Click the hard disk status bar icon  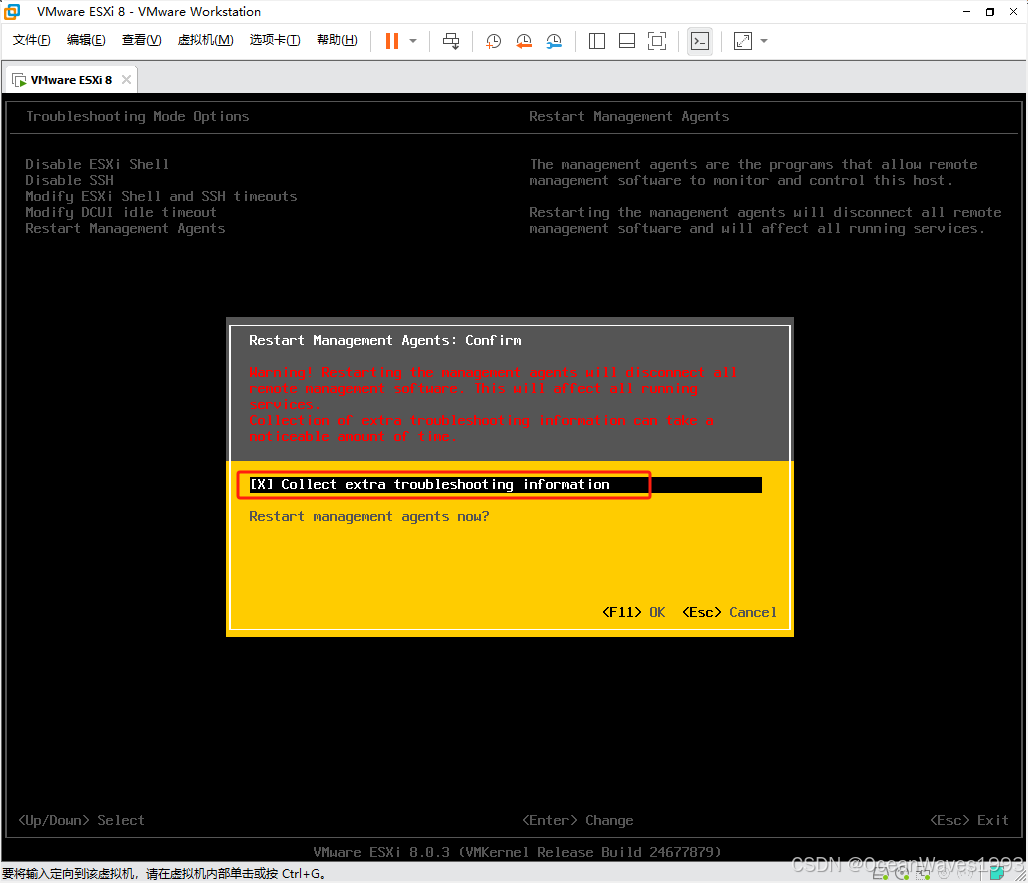(880, 871)
